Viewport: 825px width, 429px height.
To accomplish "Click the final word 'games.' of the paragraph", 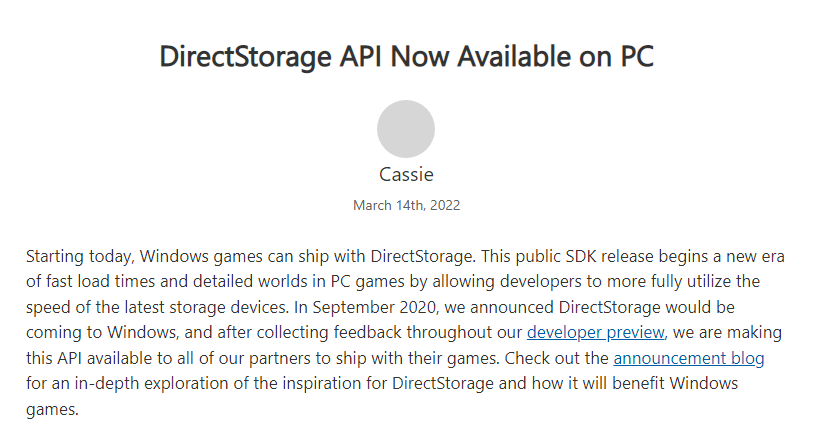I will (x=52, y=409).
